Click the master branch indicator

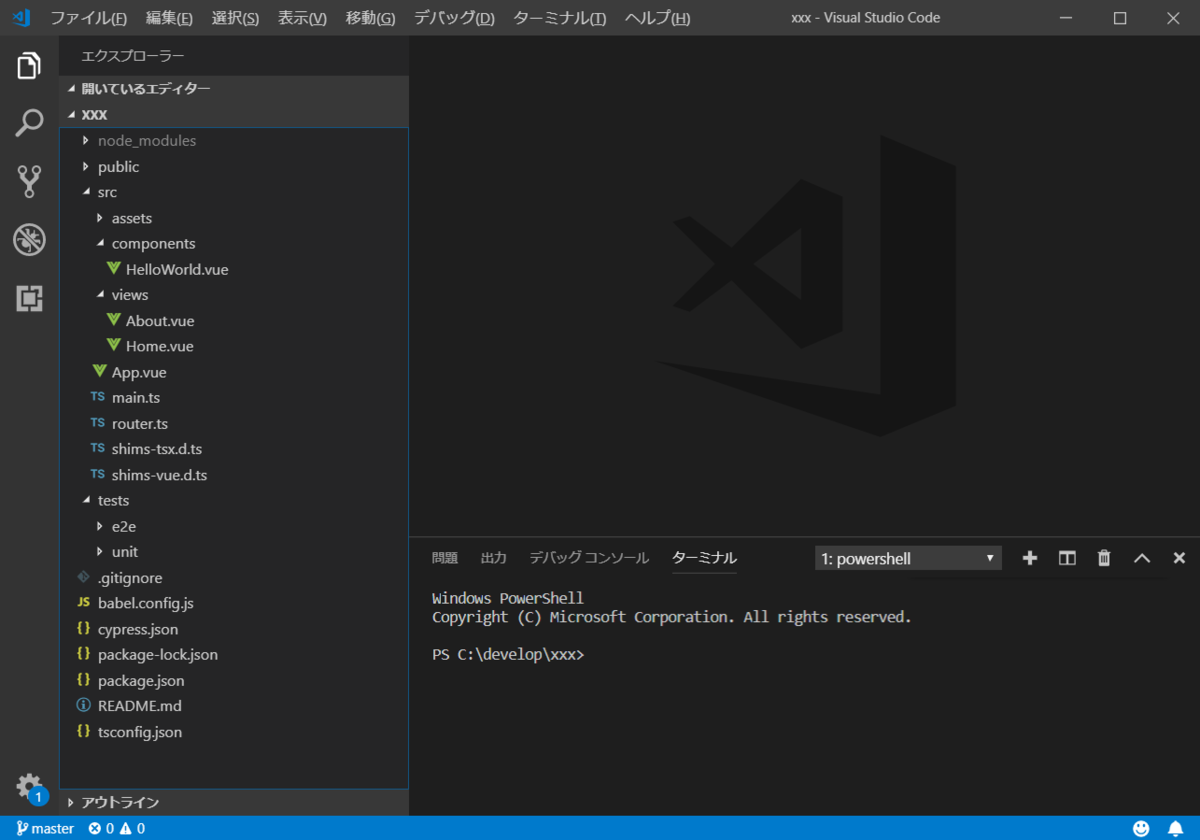pos(45,828)
